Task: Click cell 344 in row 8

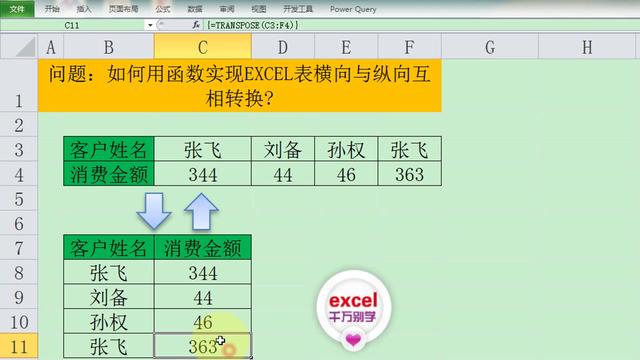Action: pyautogui.click(x=202, y=272)
